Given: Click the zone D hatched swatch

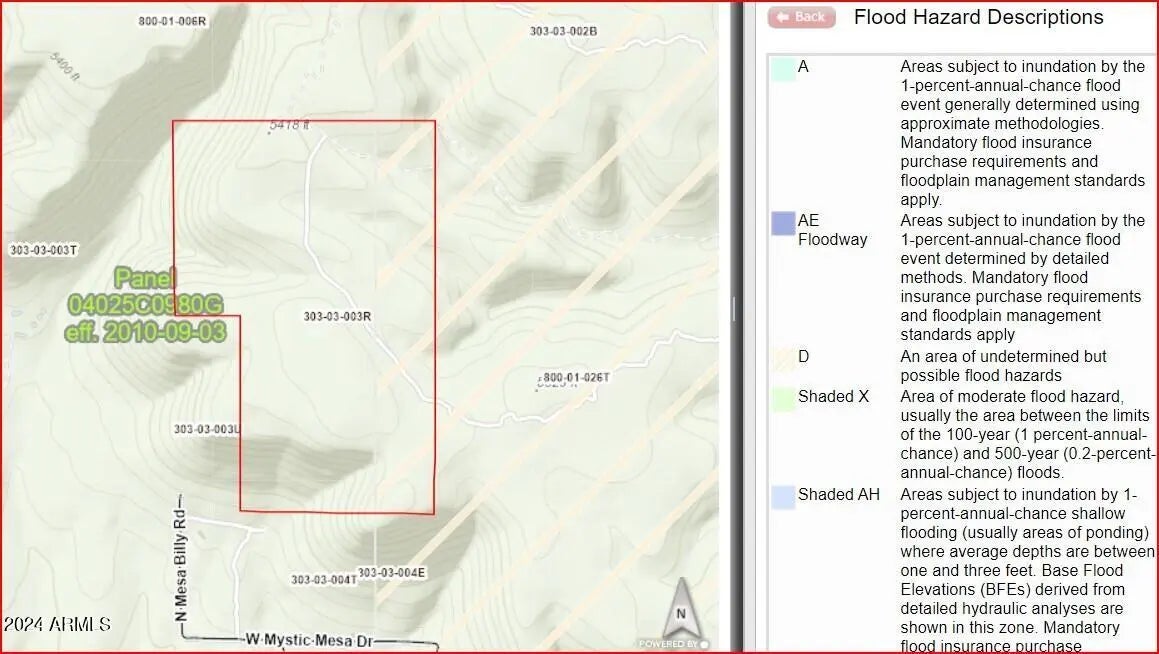Looking at the screenshot, I should (783, 359).
